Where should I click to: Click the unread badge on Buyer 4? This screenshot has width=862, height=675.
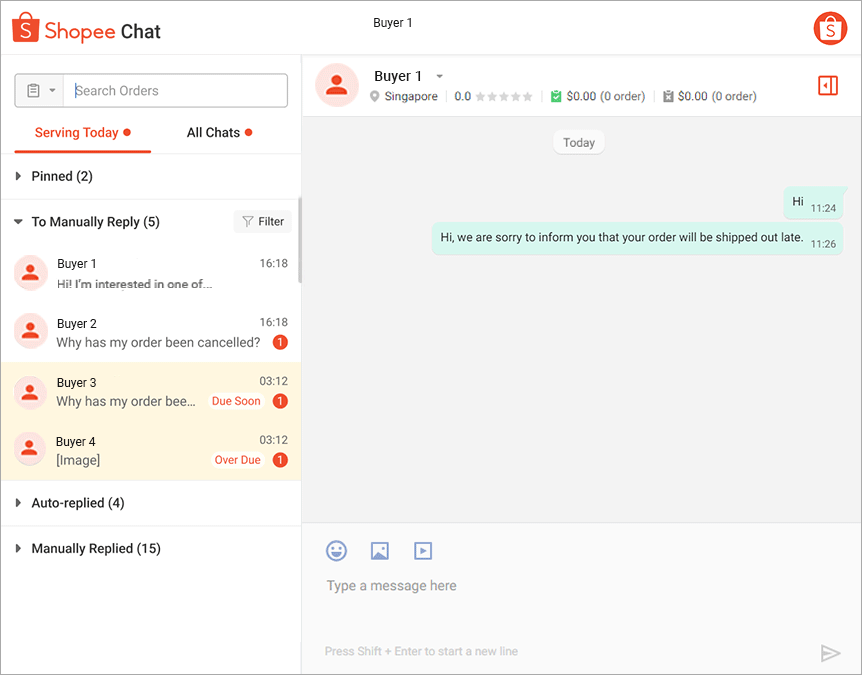pos(280,460)
